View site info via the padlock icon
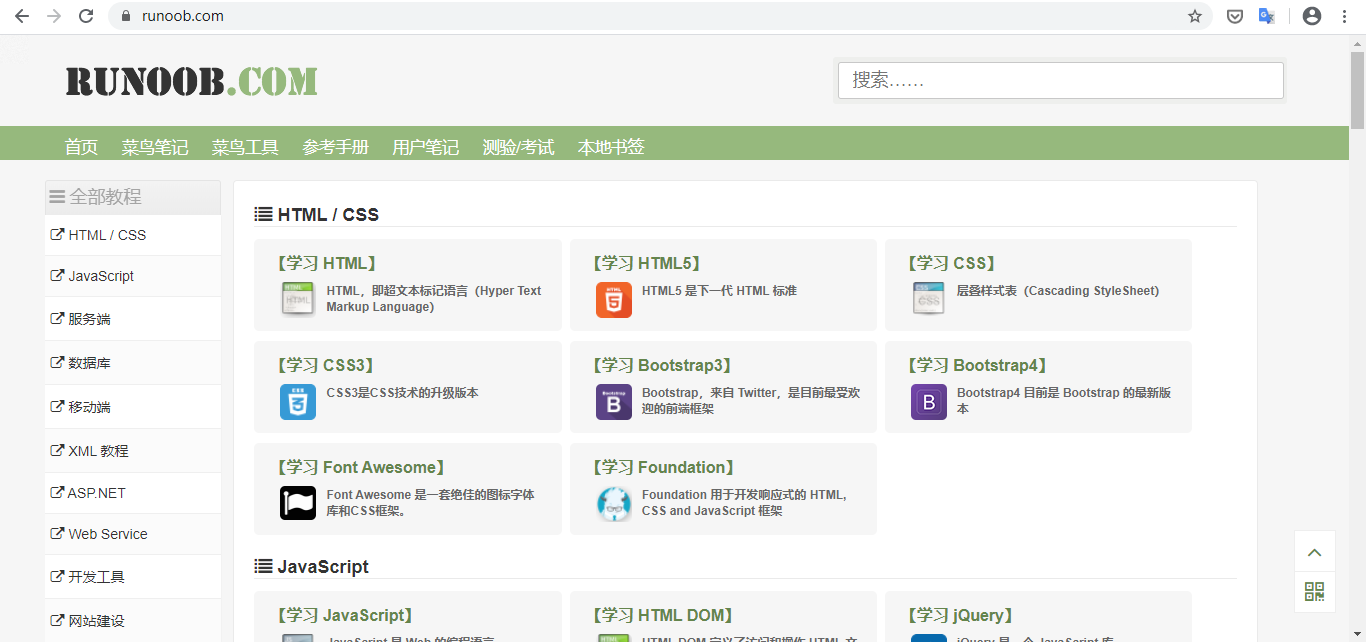This screenshot has height=642, width=1366. [x=126, y=16]
